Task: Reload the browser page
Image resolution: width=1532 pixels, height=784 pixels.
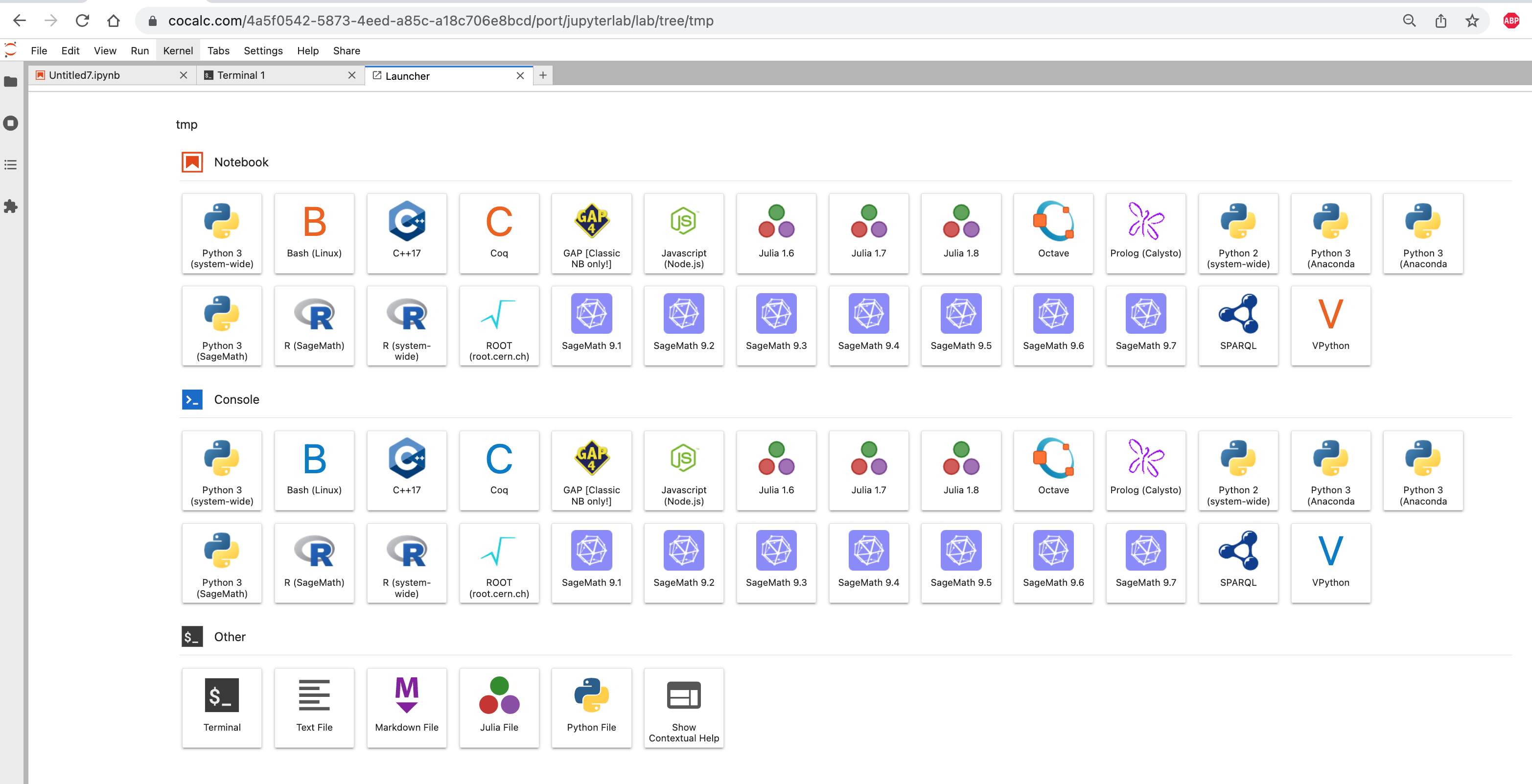Action: 82,21
